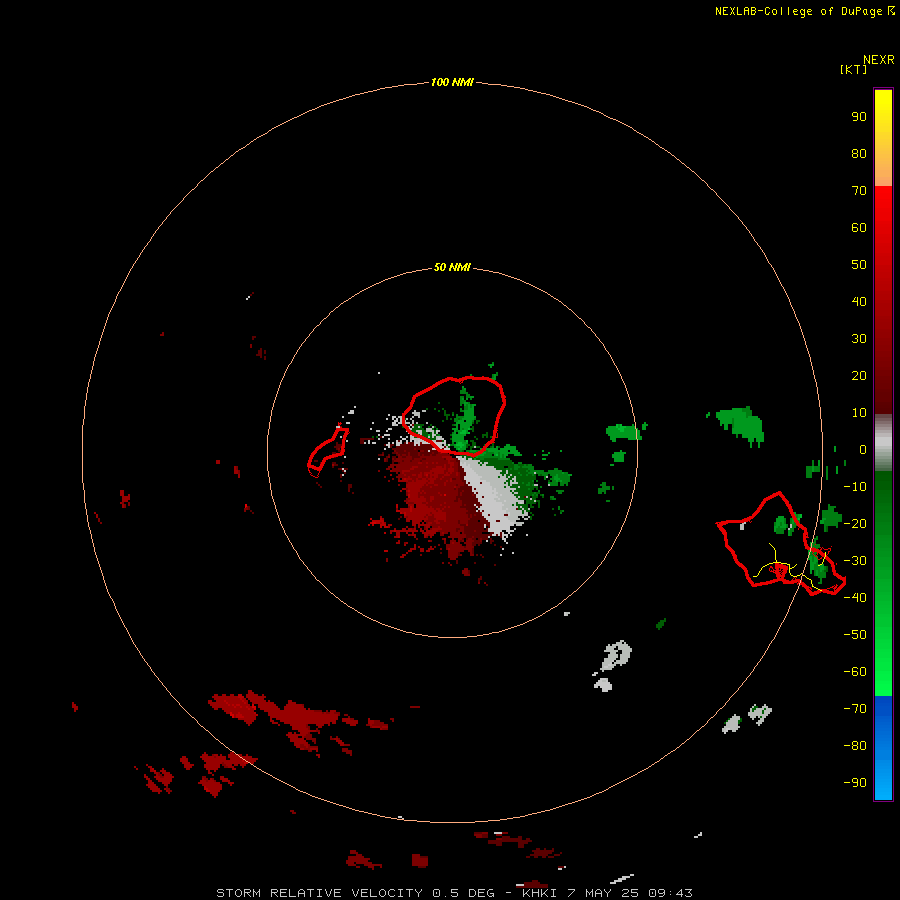
Task: Click the -40 value on the velocity scale
Action: click(x=855, y=598)
